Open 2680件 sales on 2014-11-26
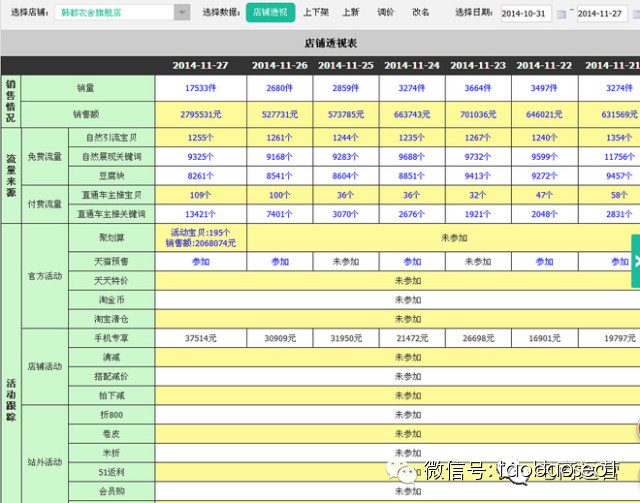Viewport: 640px width, 503px height. click(x=280, y=88)
